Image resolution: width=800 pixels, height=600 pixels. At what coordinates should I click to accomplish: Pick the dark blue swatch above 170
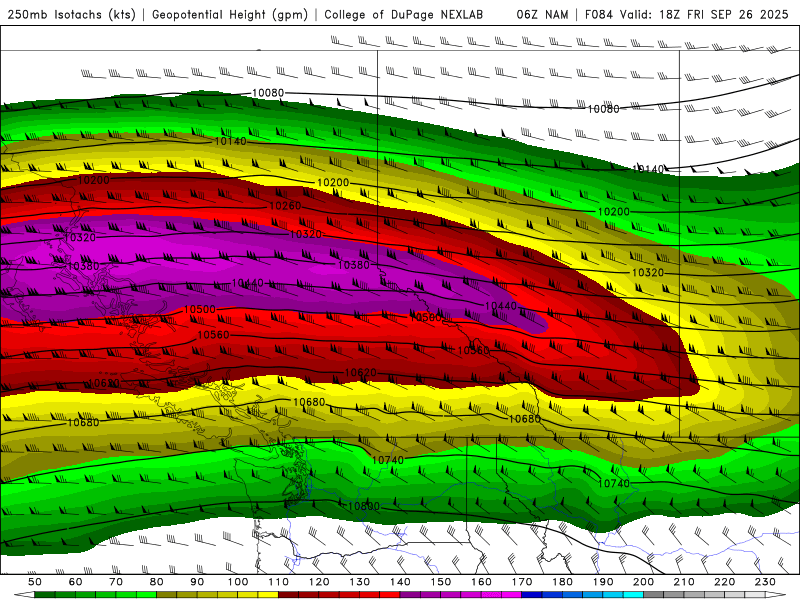(532, 595)
